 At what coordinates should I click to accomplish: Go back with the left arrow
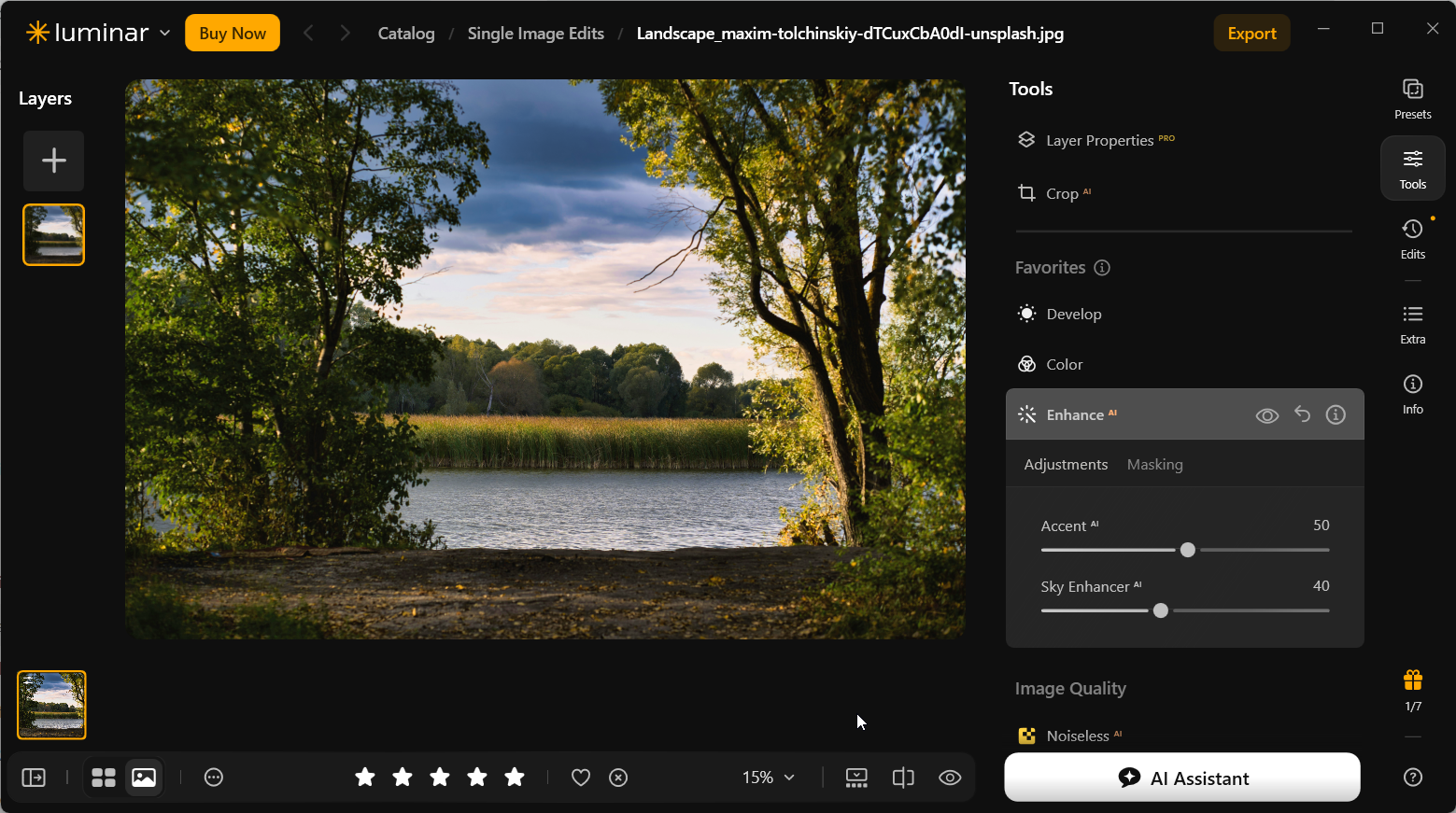pyautogui.click(x=308, y=34)
